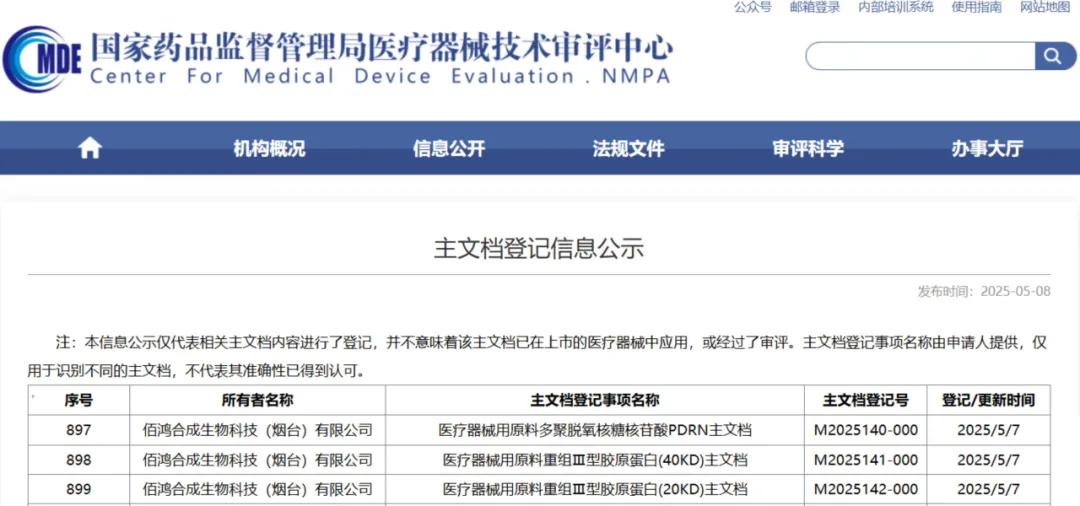Click the 登记/更新时间 column header
The width and height of the screenshot is (1080, 506).
pos(988,400)
